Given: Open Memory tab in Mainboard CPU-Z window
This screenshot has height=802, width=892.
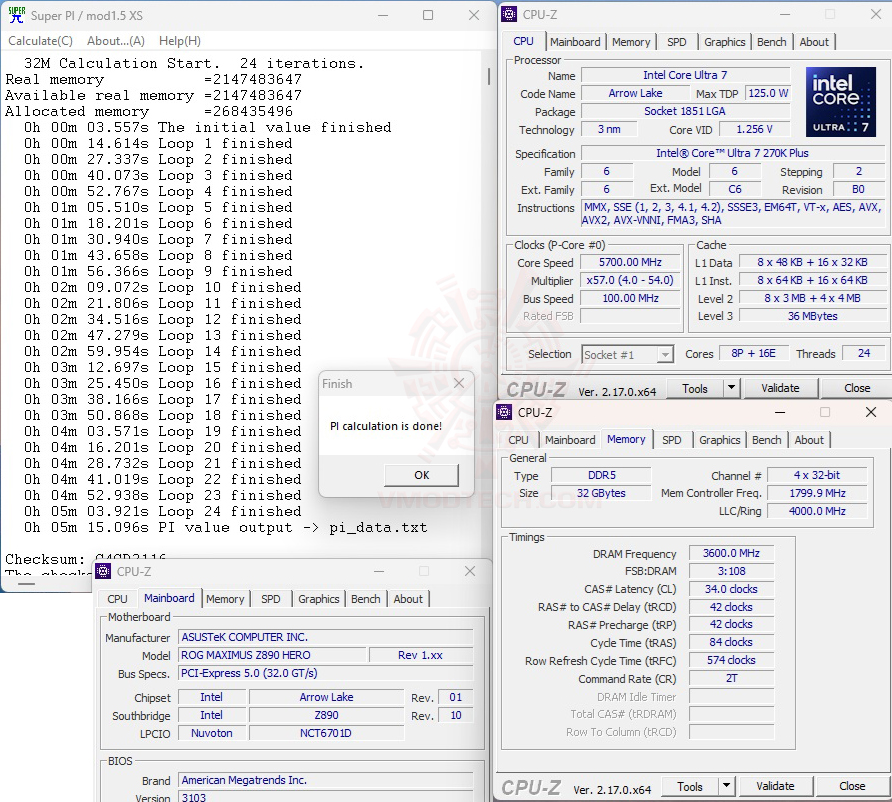Looking at the screenshot, I should point(225,599).
